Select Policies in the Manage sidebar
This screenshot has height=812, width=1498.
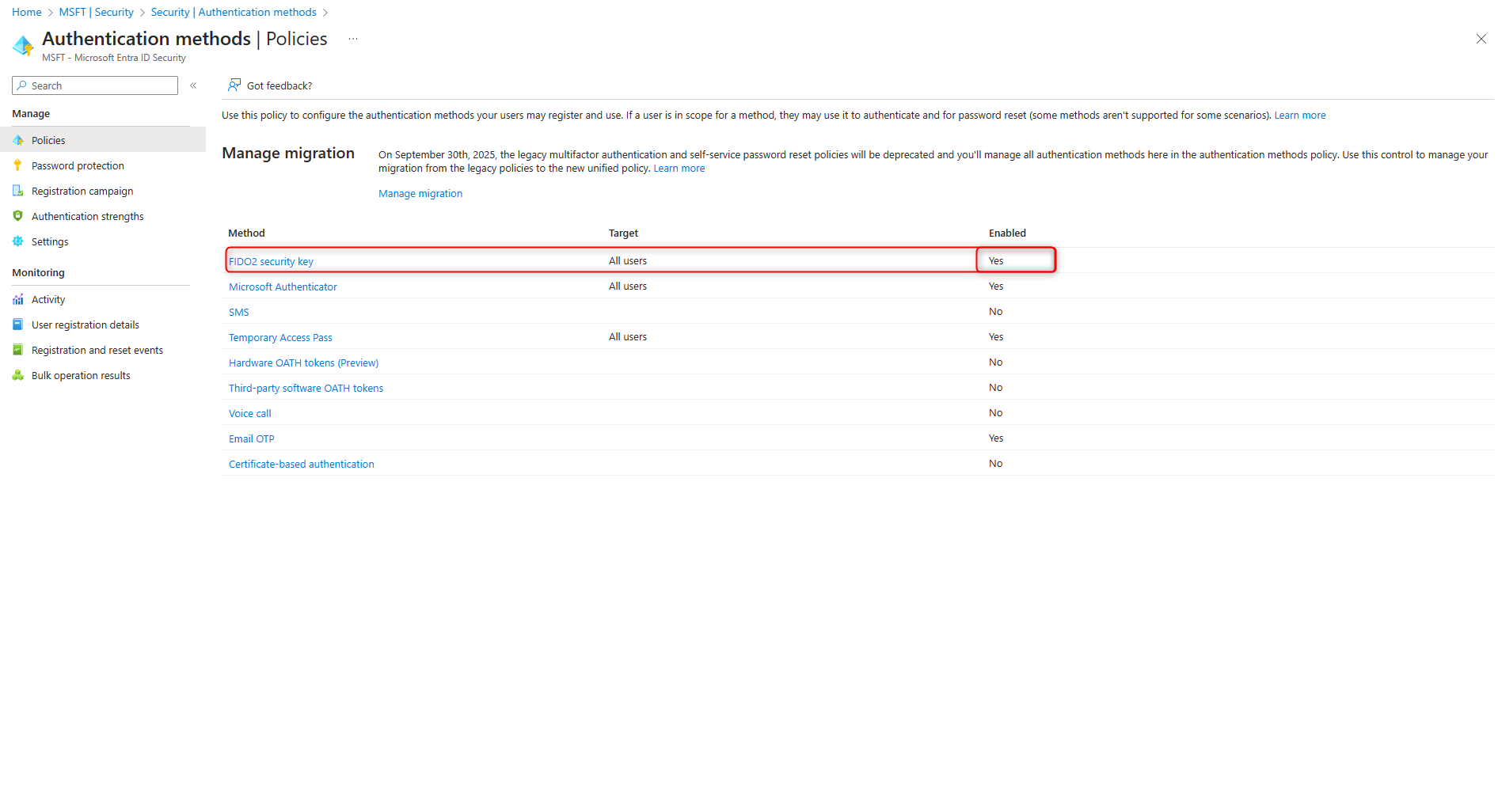pyautogui.click(x=48, y=139)
